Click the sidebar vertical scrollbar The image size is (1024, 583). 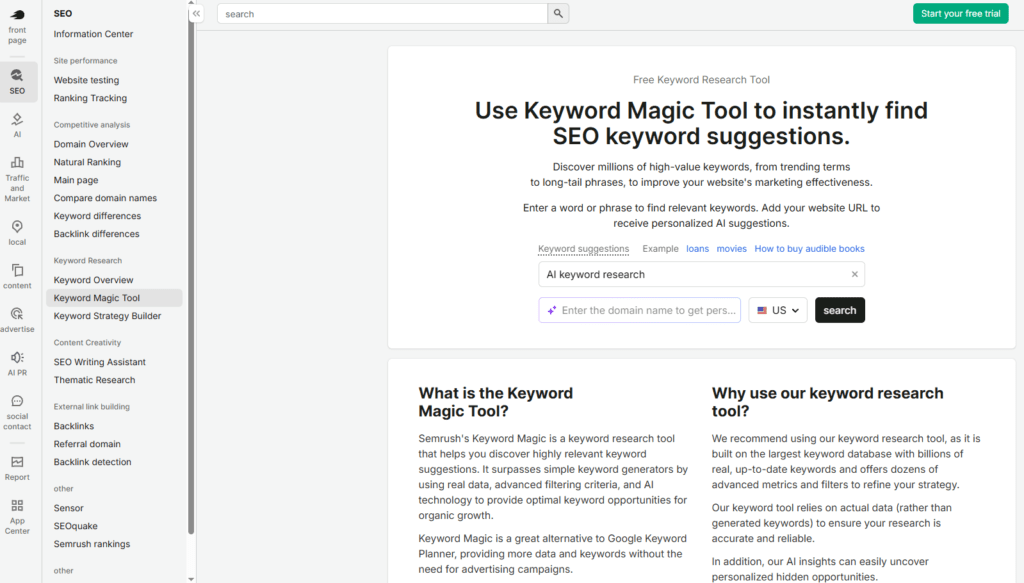click(x=191, y=271)
